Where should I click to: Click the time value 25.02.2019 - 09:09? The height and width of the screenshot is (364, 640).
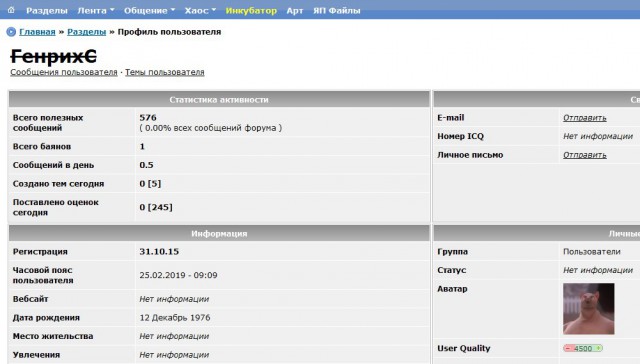pos(178,275)
